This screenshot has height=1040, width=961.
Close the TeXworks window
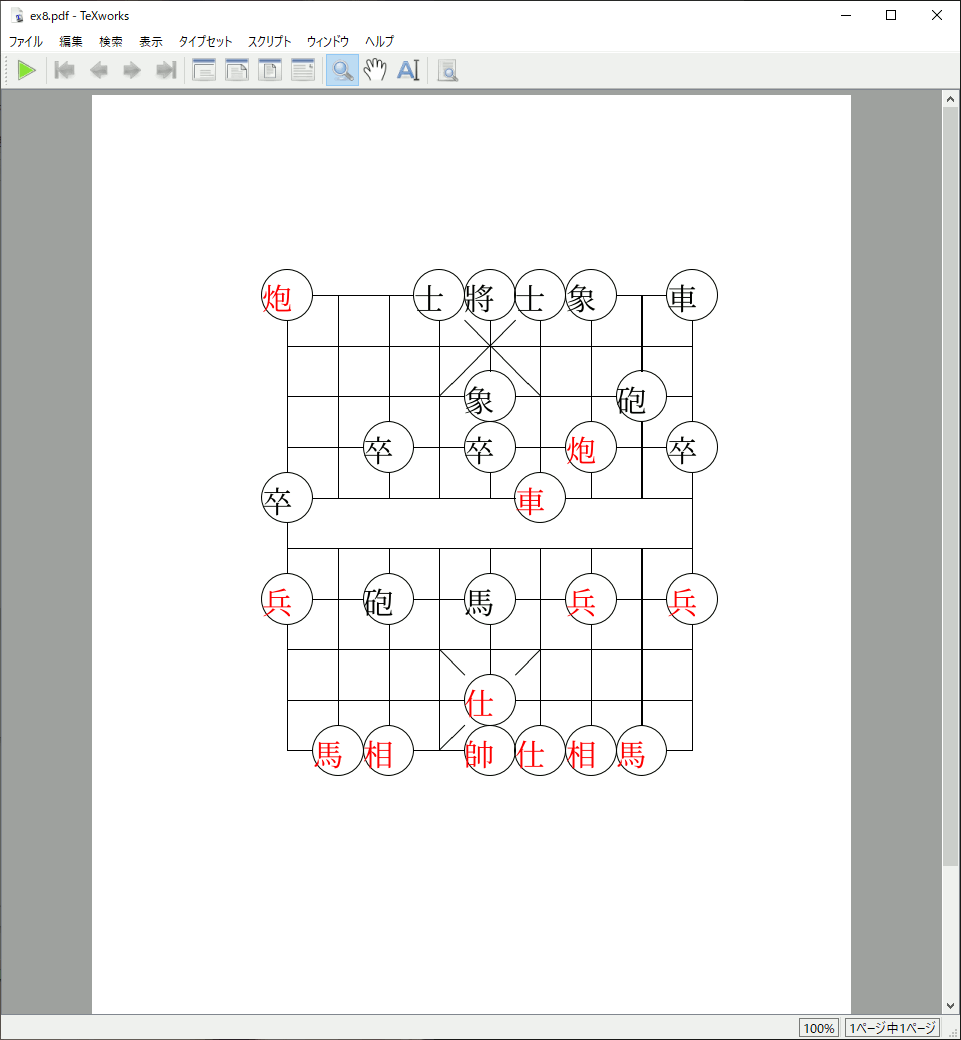tap(936, 15)
